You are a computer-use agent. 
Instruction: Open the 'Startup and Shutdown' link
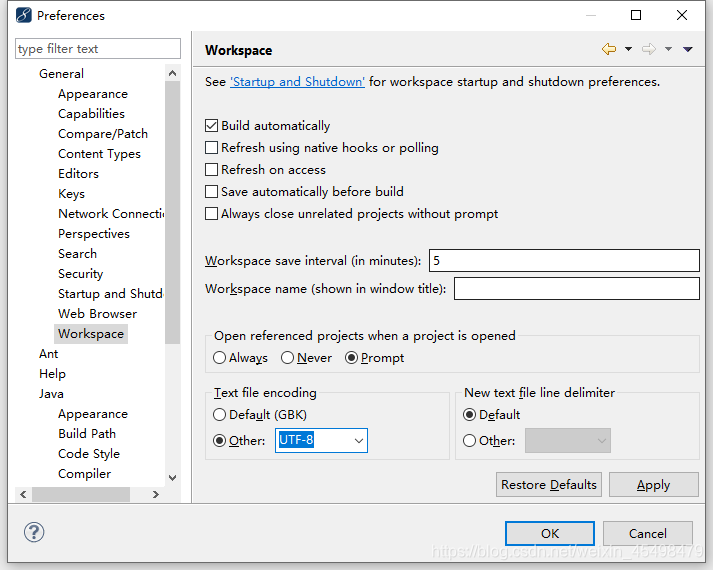(x=297, y=82)
